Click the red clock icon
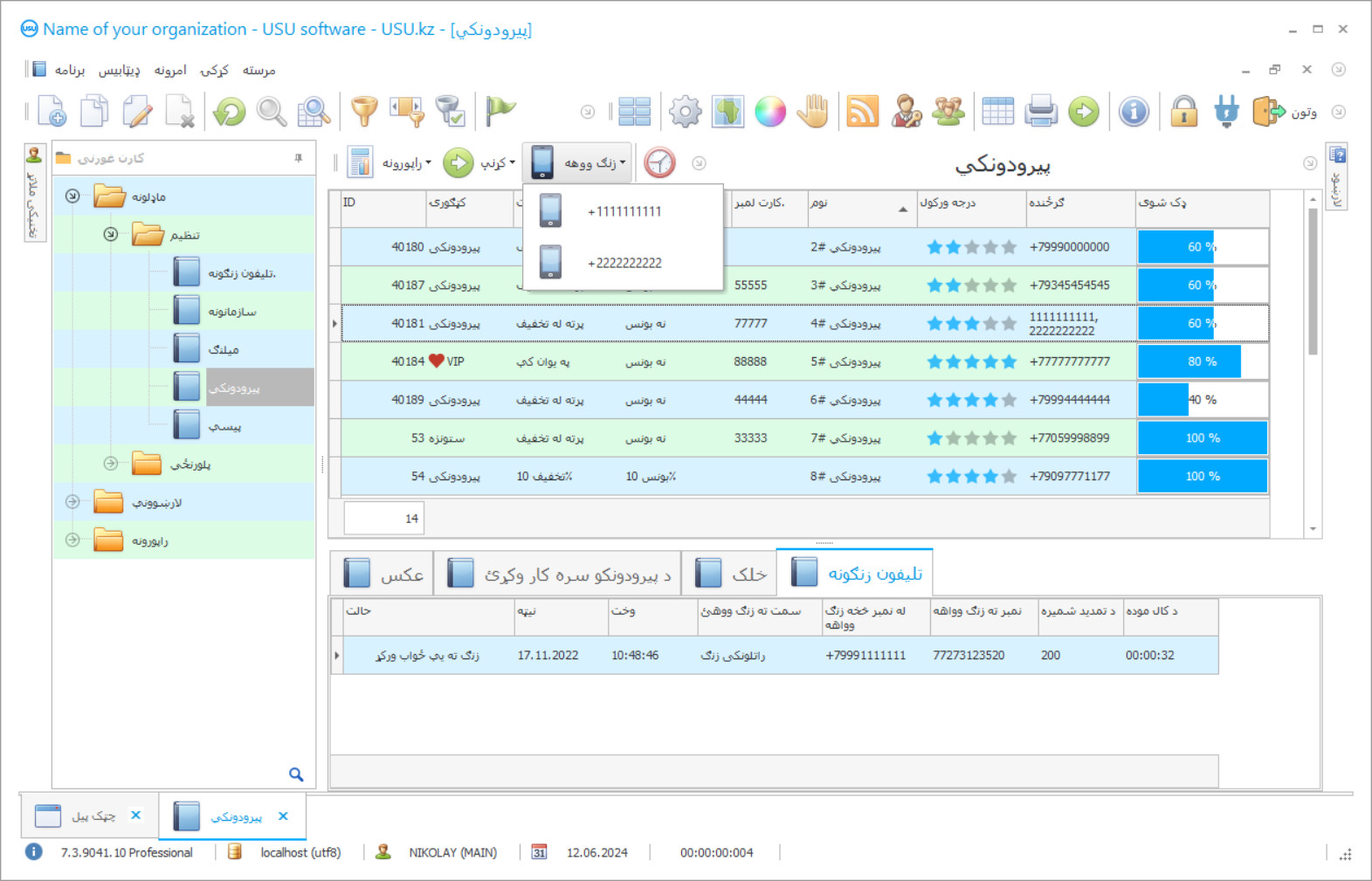 pos(659,163)
